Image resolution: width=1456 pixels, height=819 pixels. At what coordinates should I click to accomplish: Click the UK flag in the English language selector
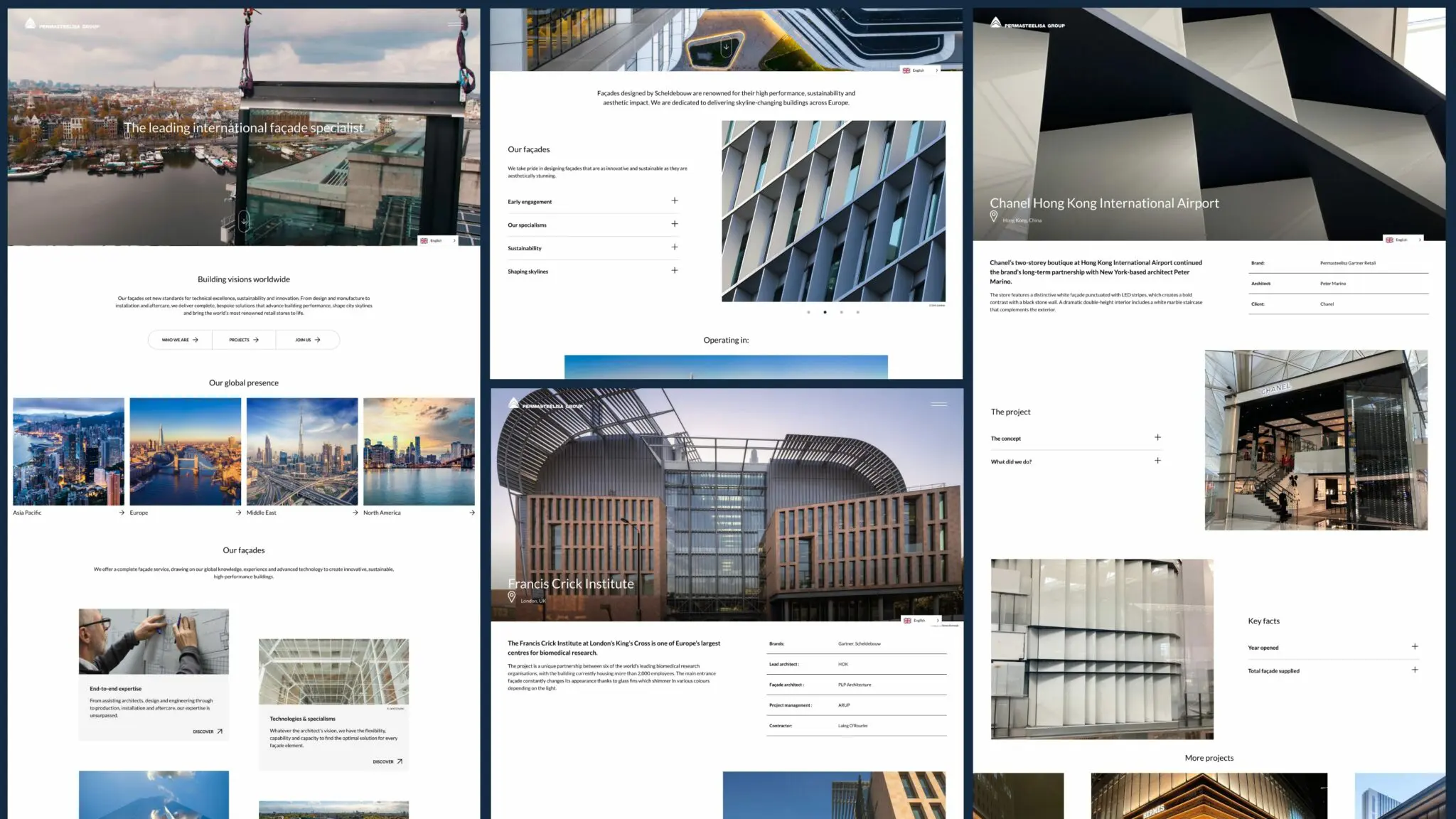click(424, 240)
